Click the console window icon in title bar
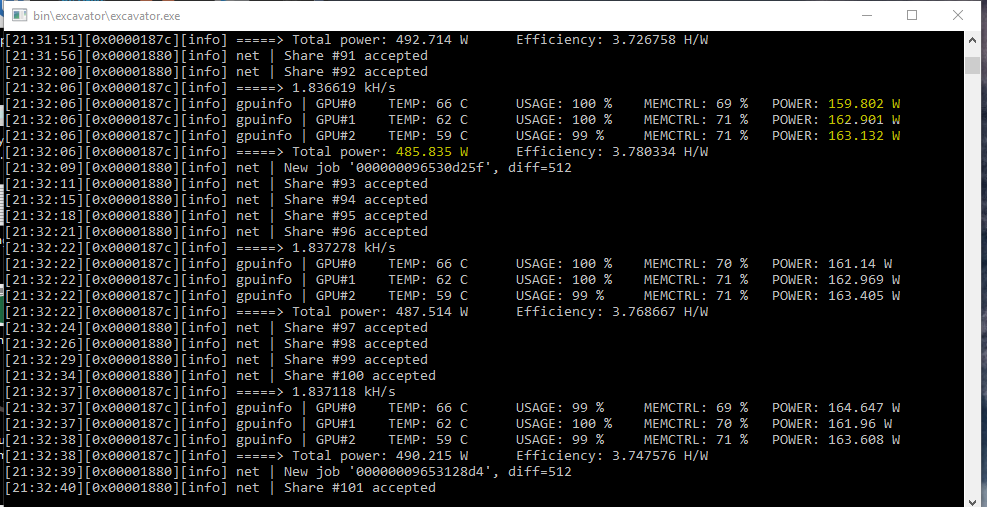This screenshot has width=987, height=507. pyautogui.click(x=20, y=15)
